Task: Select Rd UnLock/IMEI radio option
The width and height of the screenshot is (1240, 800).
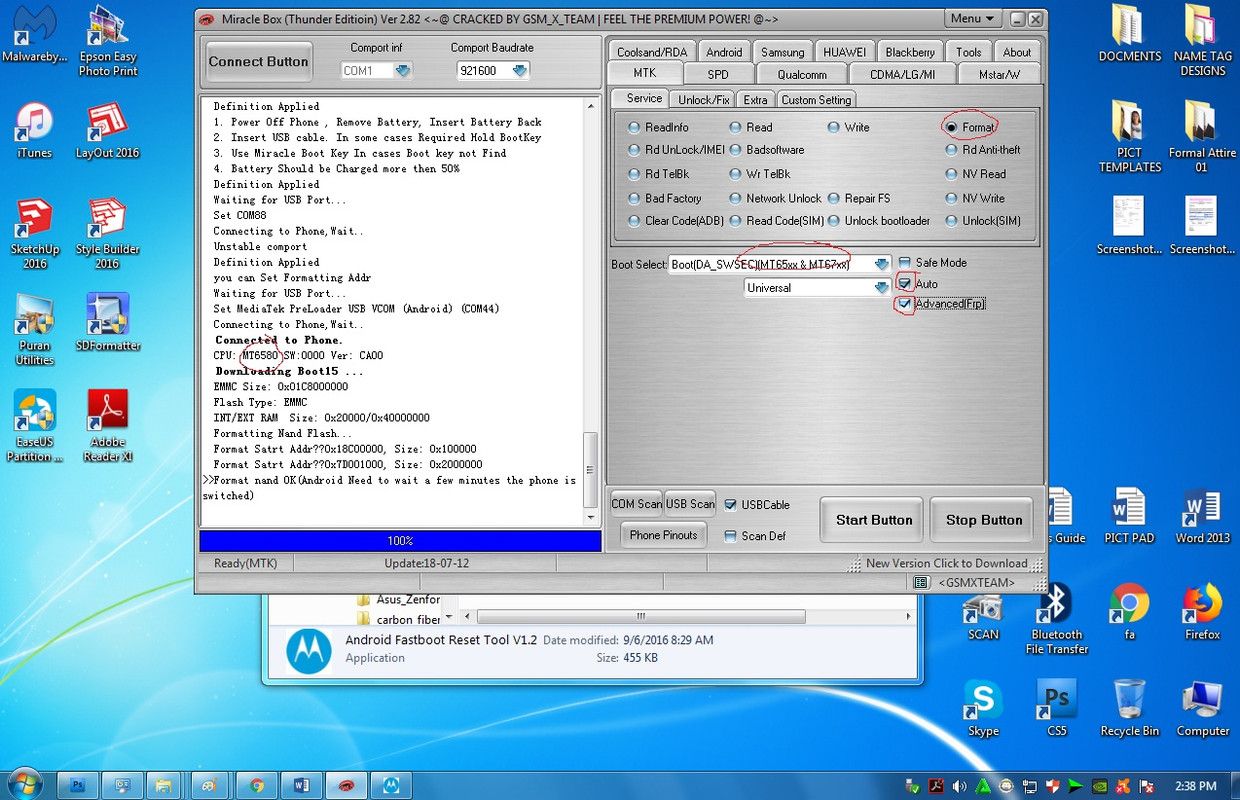Action: pos(676,150)
